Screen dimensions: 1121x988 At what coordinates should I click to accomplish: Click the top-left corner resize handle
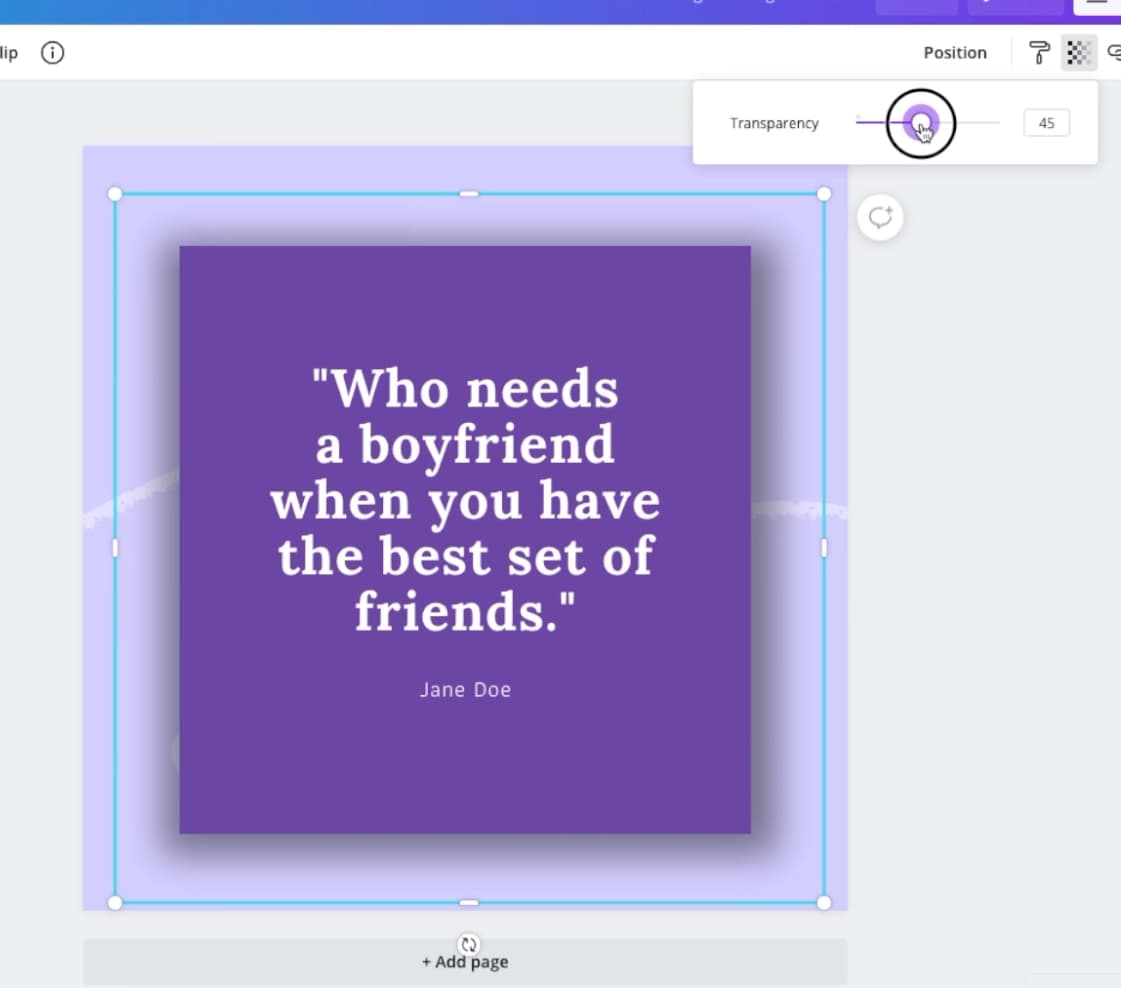pyautogui.click(x=115, y=194)
